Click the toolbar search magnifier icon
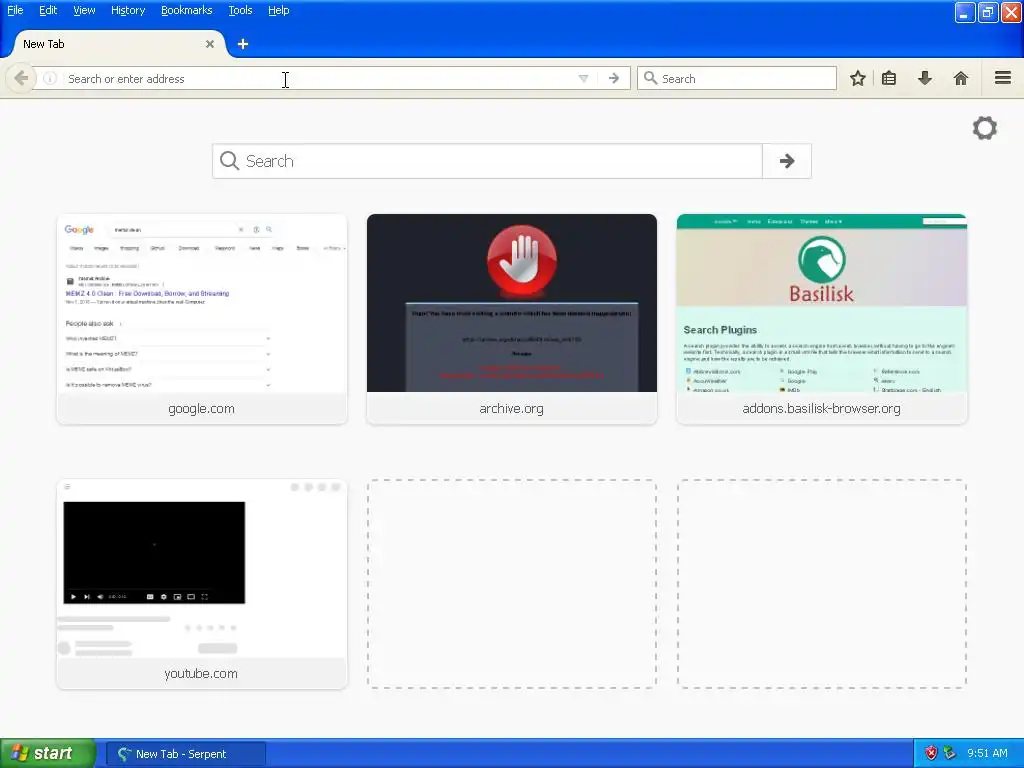 click(x=650, y=78)
